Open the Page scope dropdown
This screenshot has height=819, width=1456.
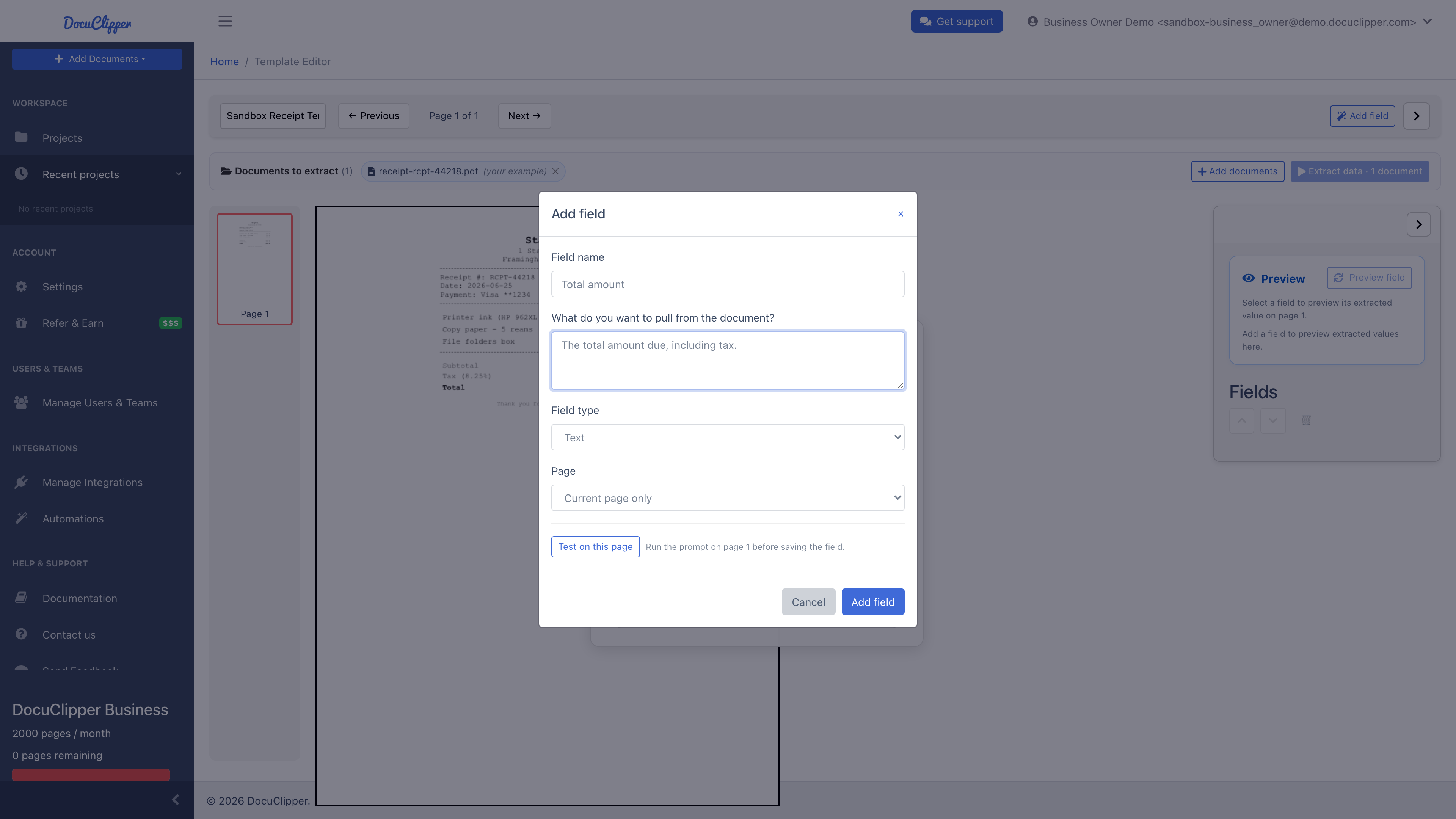[728, 498]
